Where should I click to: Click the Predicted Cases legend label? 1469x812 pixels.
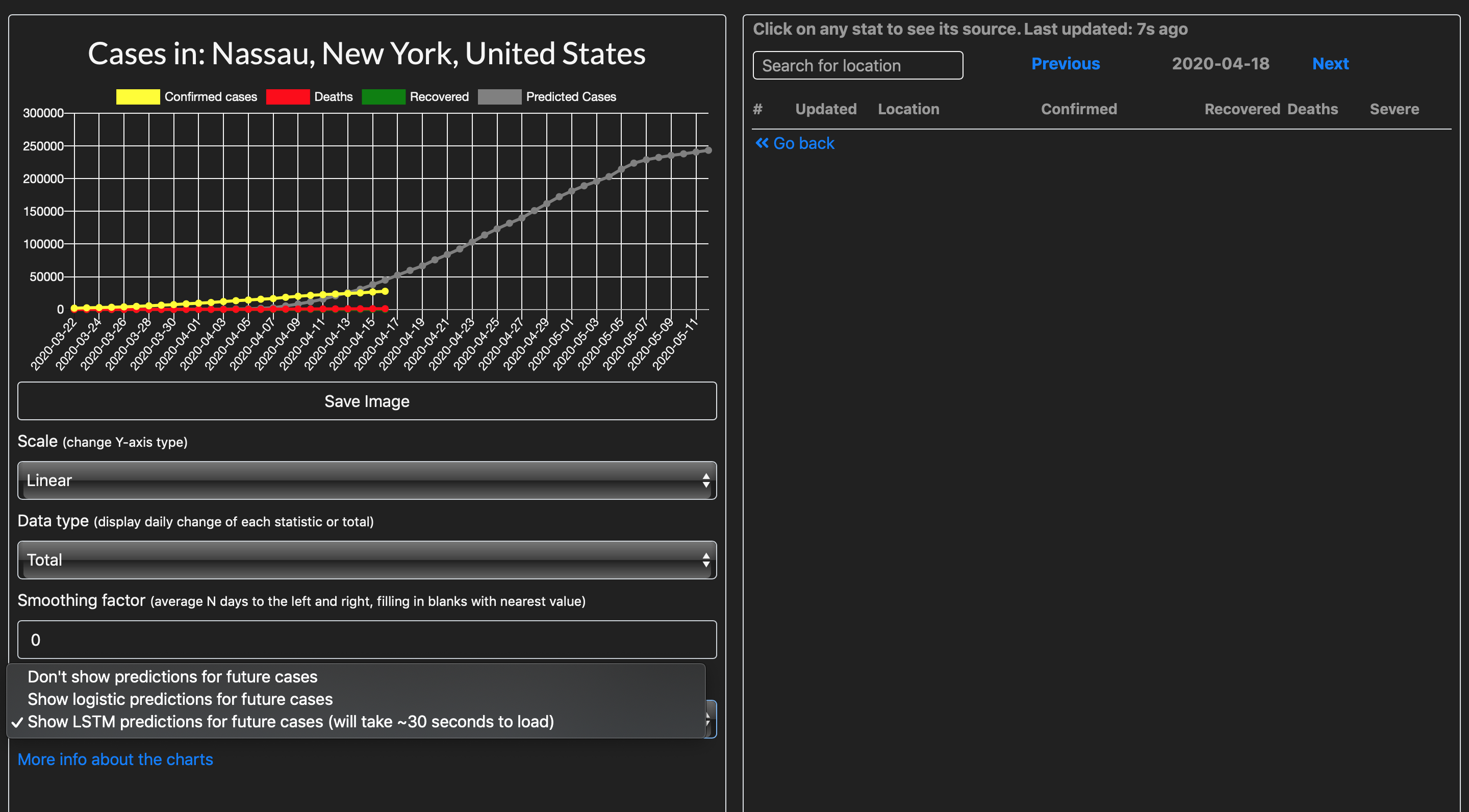pos(571,97)
